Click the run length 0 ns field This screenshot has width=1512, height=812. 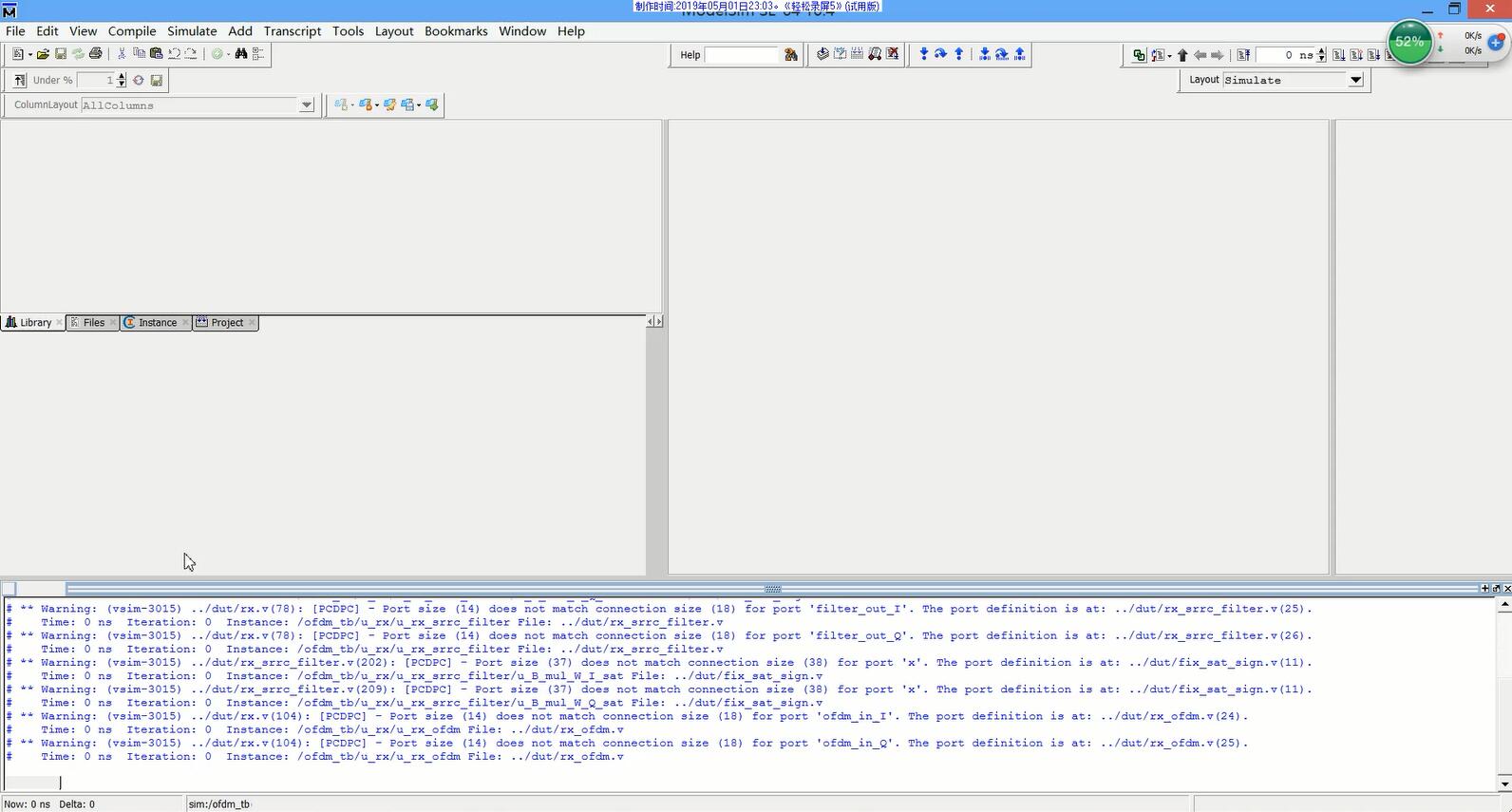[x=1286, y=55]
